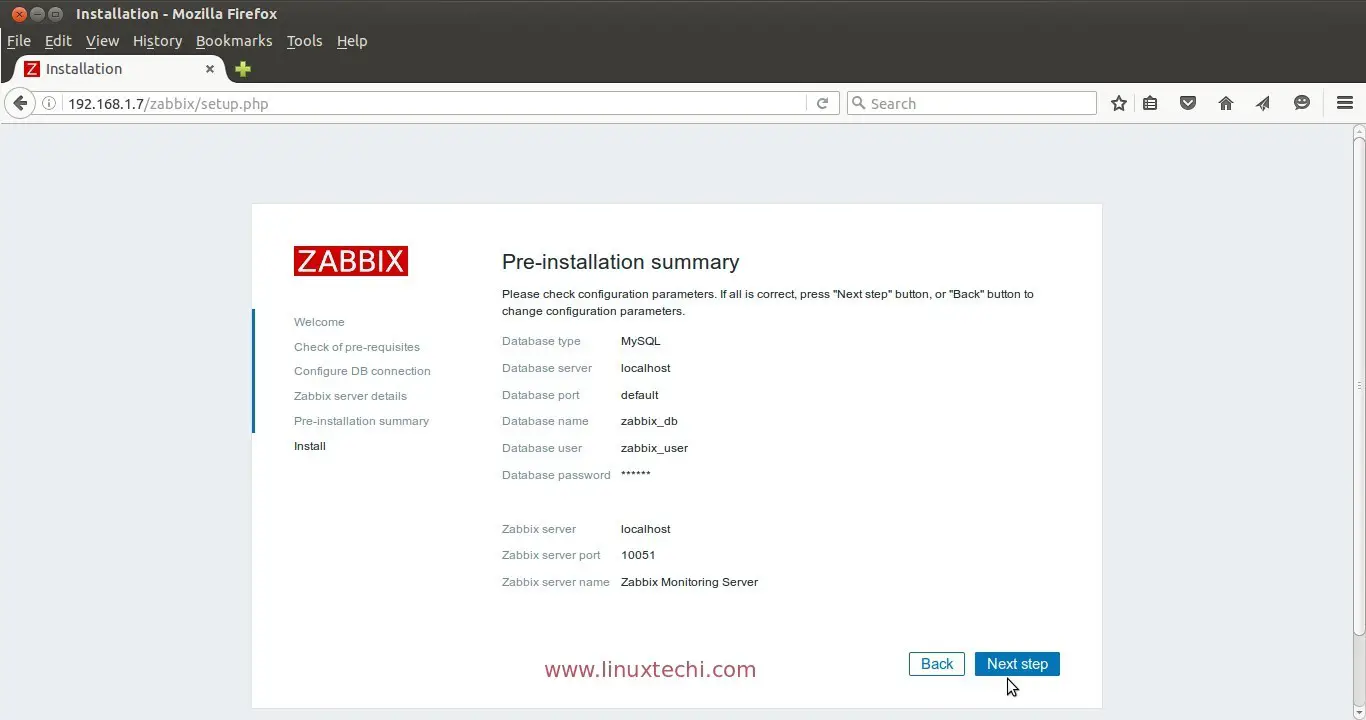Viewport: 1366px width, 720px height.
Task: Click the chat smiley icon in toolbar
Action: [1302, 103]
